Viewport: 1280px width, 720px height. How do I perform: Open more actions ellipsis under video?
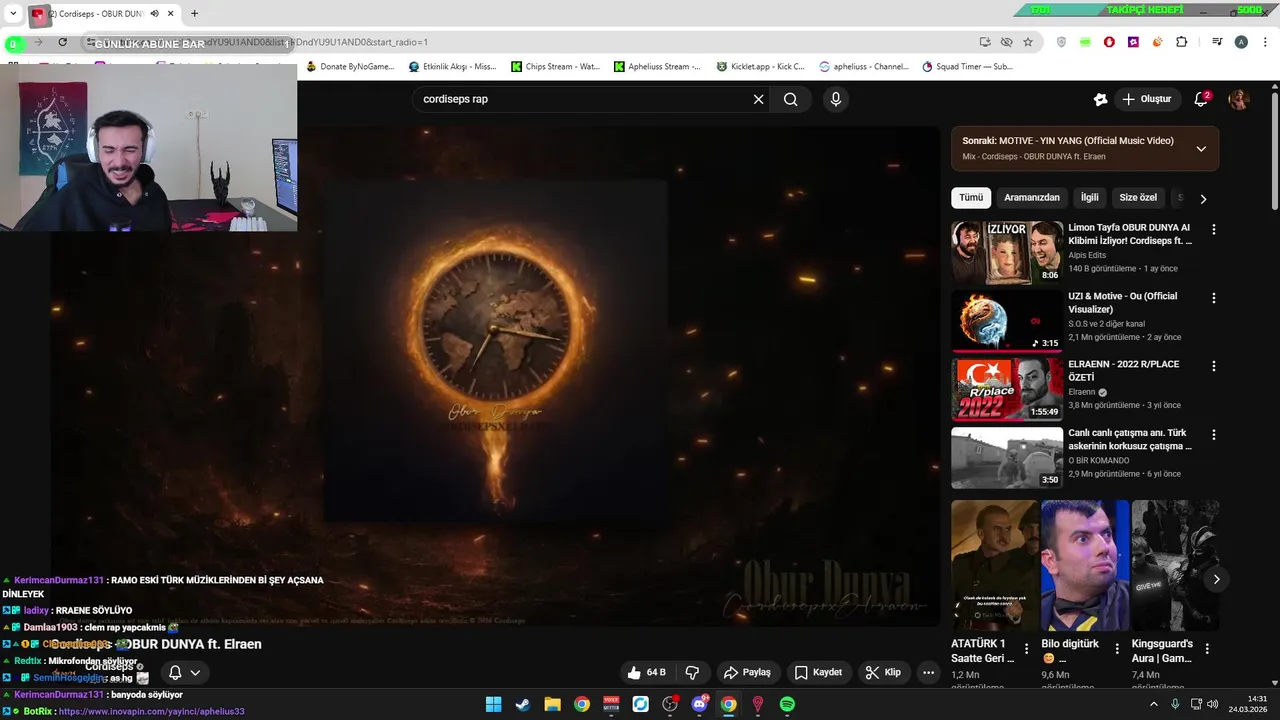pyautogui.click(x=928, y=672)
